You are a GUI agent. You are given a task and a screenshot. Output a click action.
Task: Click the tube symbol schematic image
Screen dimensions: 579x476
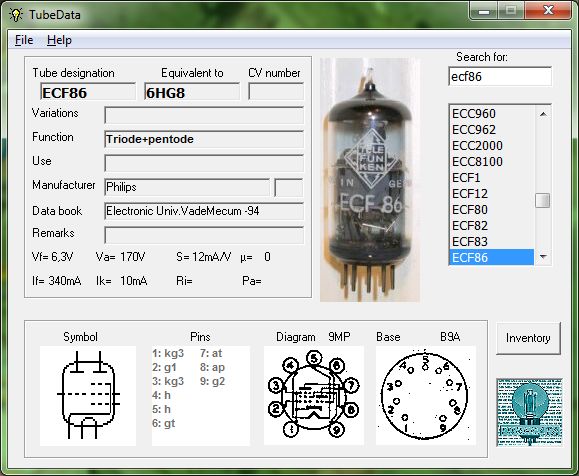click(88, 395)
